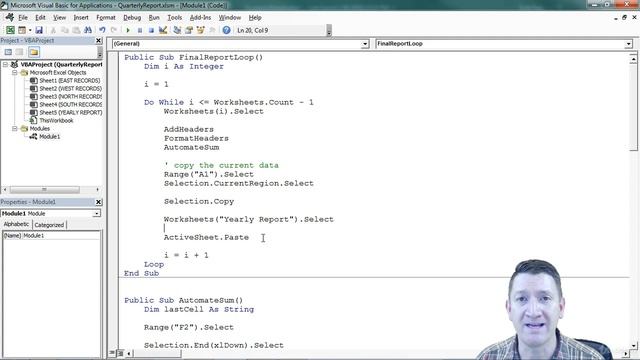Open the Format menu
640x360 pixels.
pyautogui.click(x=106, y=18)
